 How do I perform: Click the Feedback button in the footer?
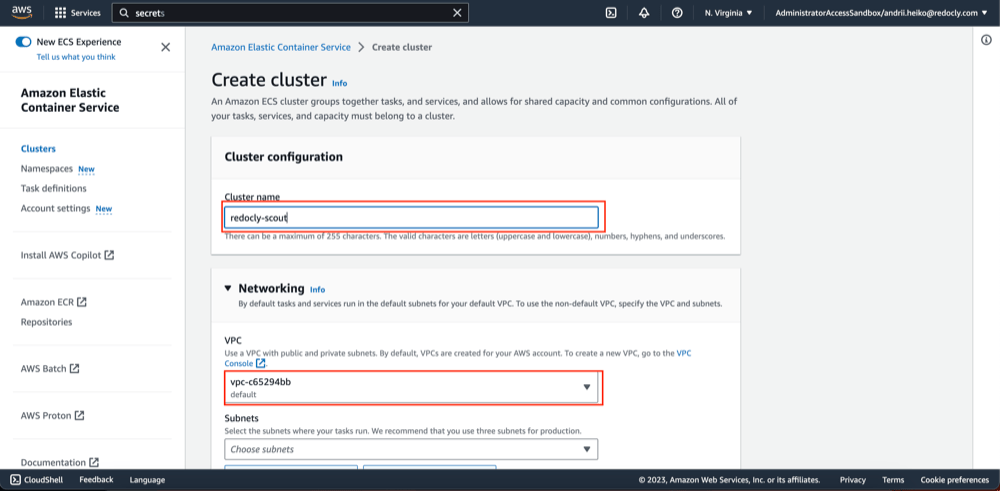96,480
